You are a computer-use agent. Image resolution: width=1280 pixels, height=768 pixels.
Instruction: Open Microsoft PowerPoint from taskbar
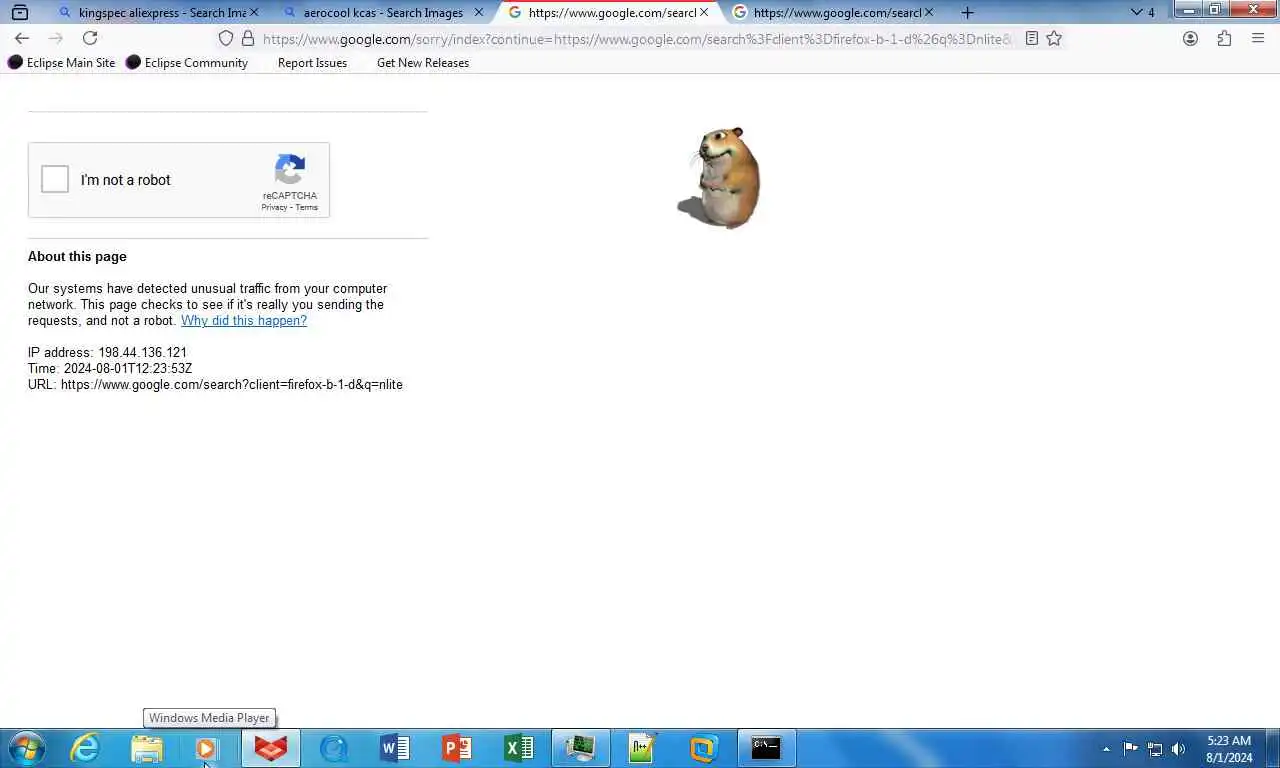pos(457,748)
